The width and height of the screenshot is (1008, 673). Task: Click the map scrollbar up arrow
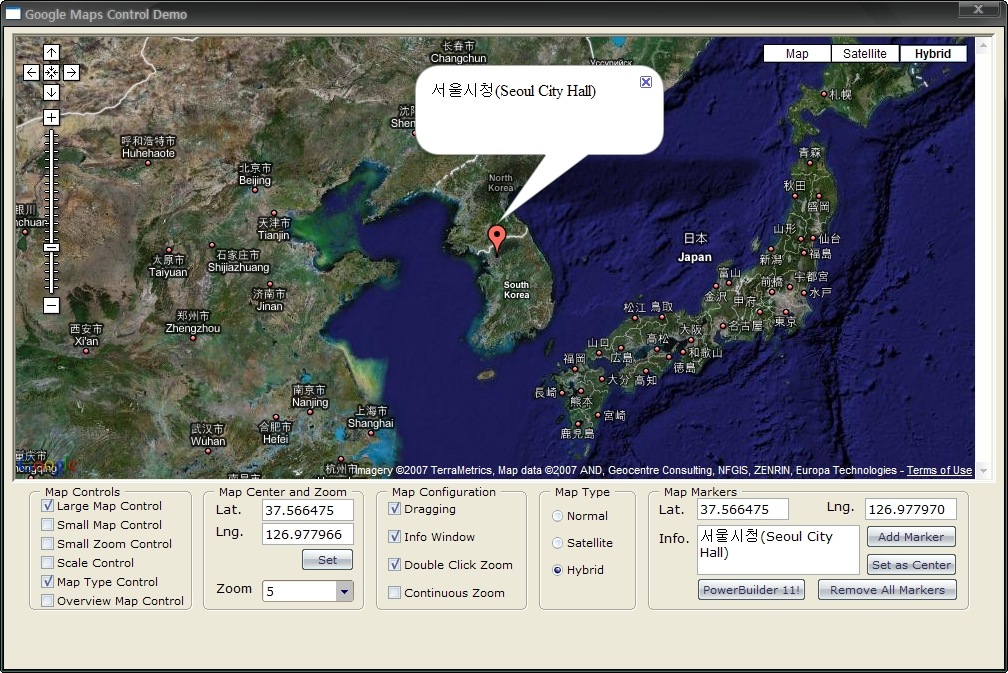pos(982,45)
